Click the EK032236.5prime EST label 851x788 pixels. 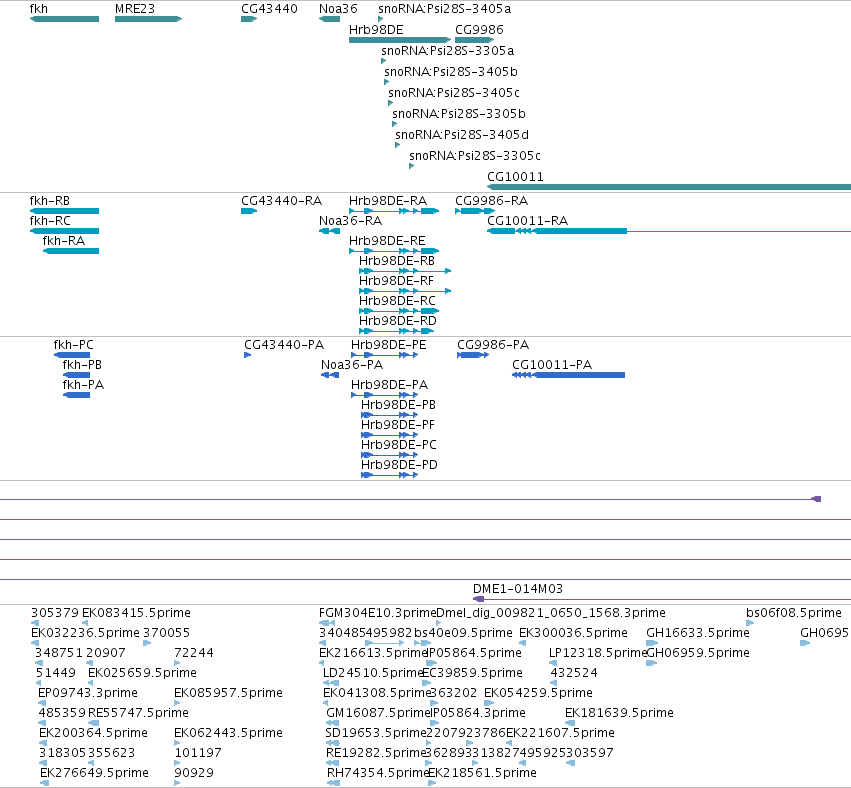pyautogui.click(x=85, y=633)
